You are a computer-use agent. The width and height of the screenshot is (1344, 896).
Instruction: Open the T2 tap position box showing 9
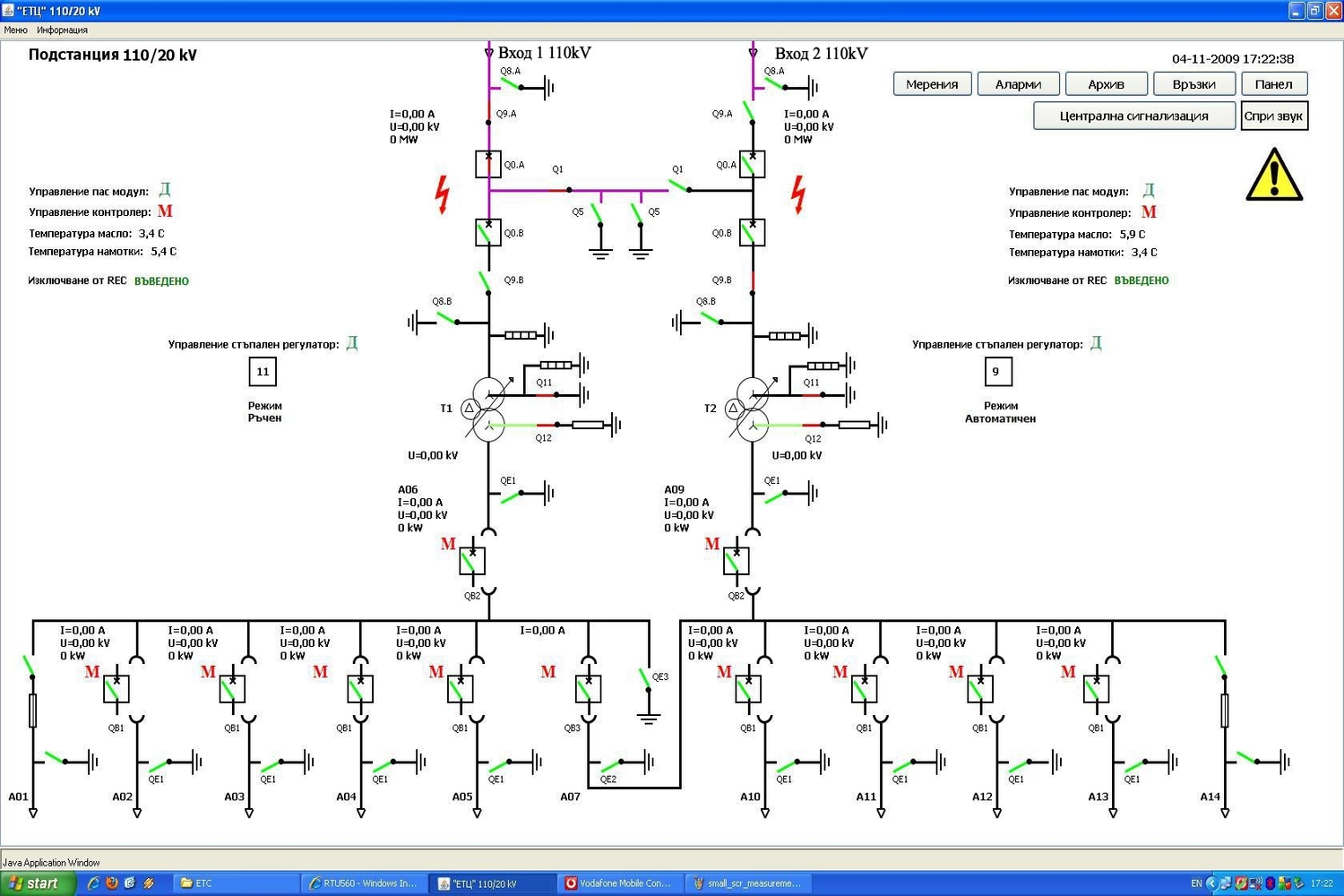coord(997,372)
